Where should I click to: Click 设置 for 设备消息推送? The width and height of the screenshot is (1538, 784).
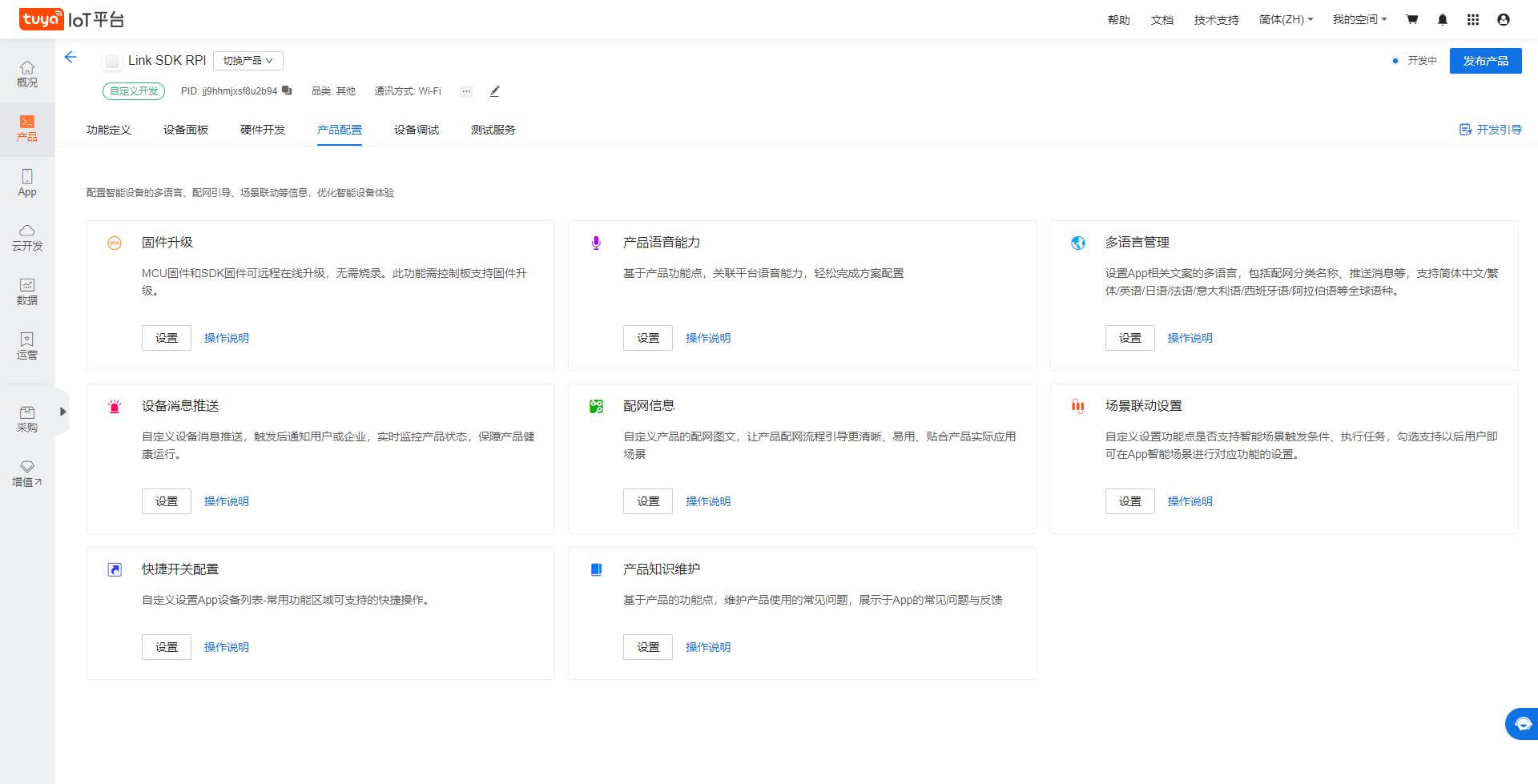[x=167, y=501]
